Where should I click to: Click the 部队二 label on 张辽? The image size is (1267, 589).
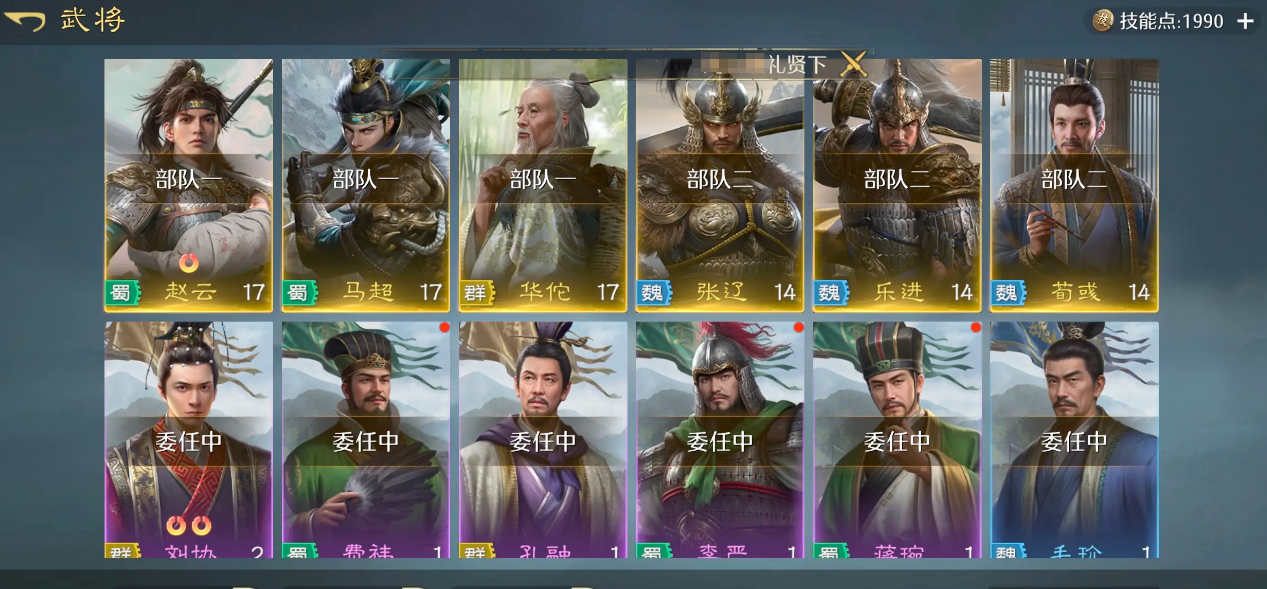720,180
